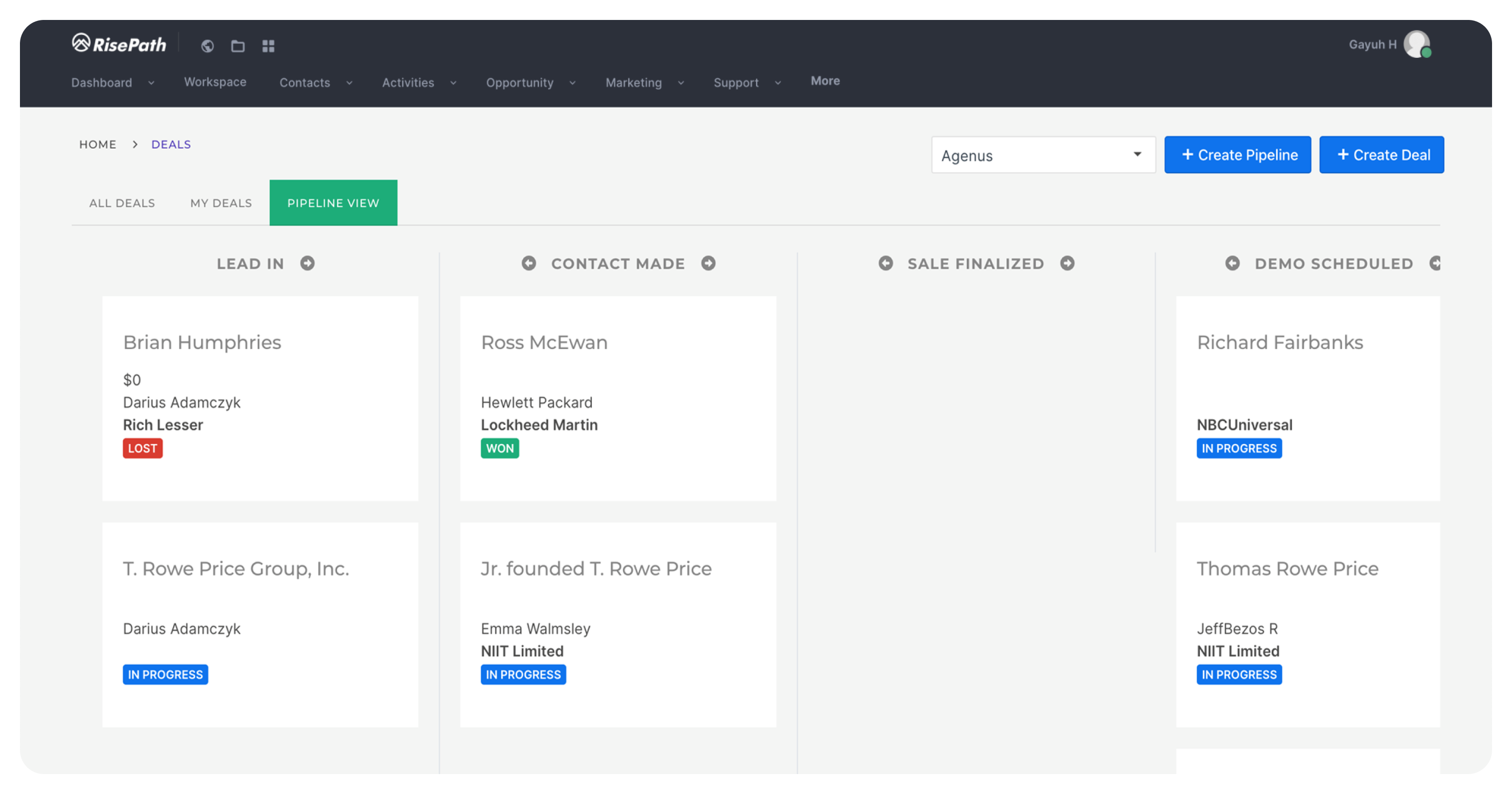Click In Progress badge on Richard Fairbanks
This screenshot has width=1512, height=794.
[x=1239, y=448]
